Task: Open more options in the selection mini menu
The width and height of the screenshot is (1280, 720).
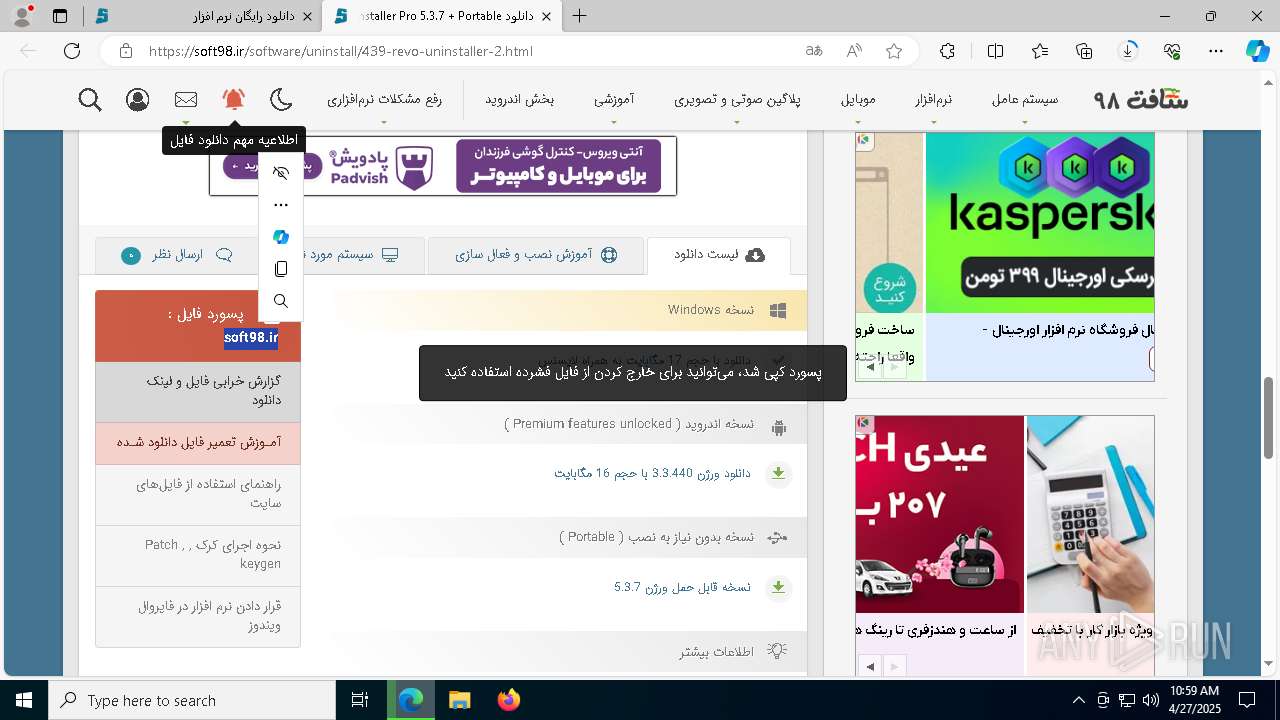Action: 281,205
